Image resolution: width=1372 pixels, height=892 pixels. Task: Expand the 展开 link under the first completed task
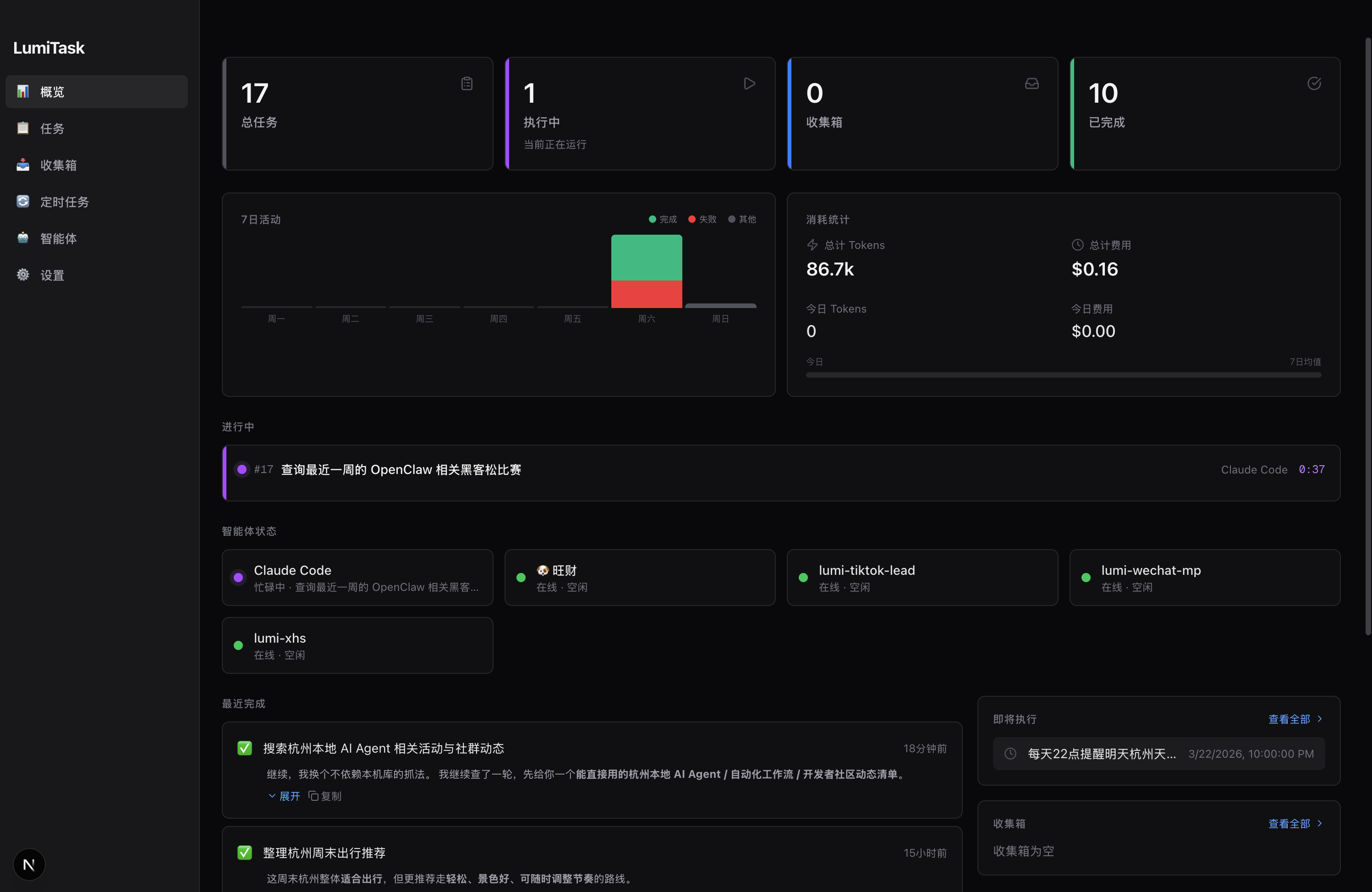coord(284,796)
